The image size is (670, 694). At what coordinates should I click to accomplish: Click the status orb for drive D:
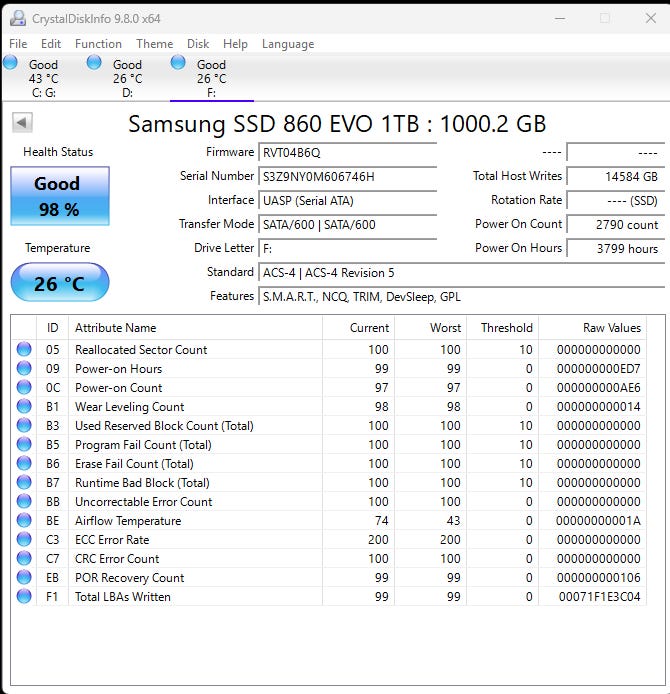point(95,62)
